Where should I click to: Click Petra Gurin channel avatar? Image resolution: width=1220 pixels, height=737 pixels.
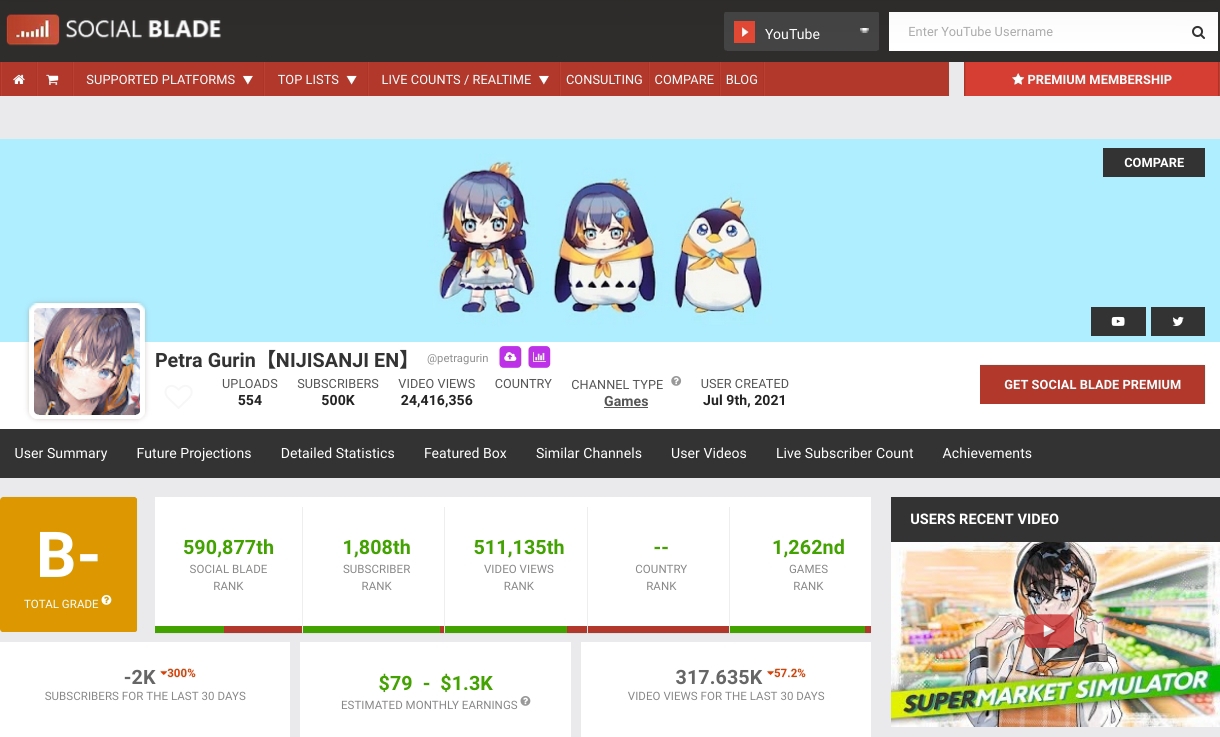(x=87, y=361)
